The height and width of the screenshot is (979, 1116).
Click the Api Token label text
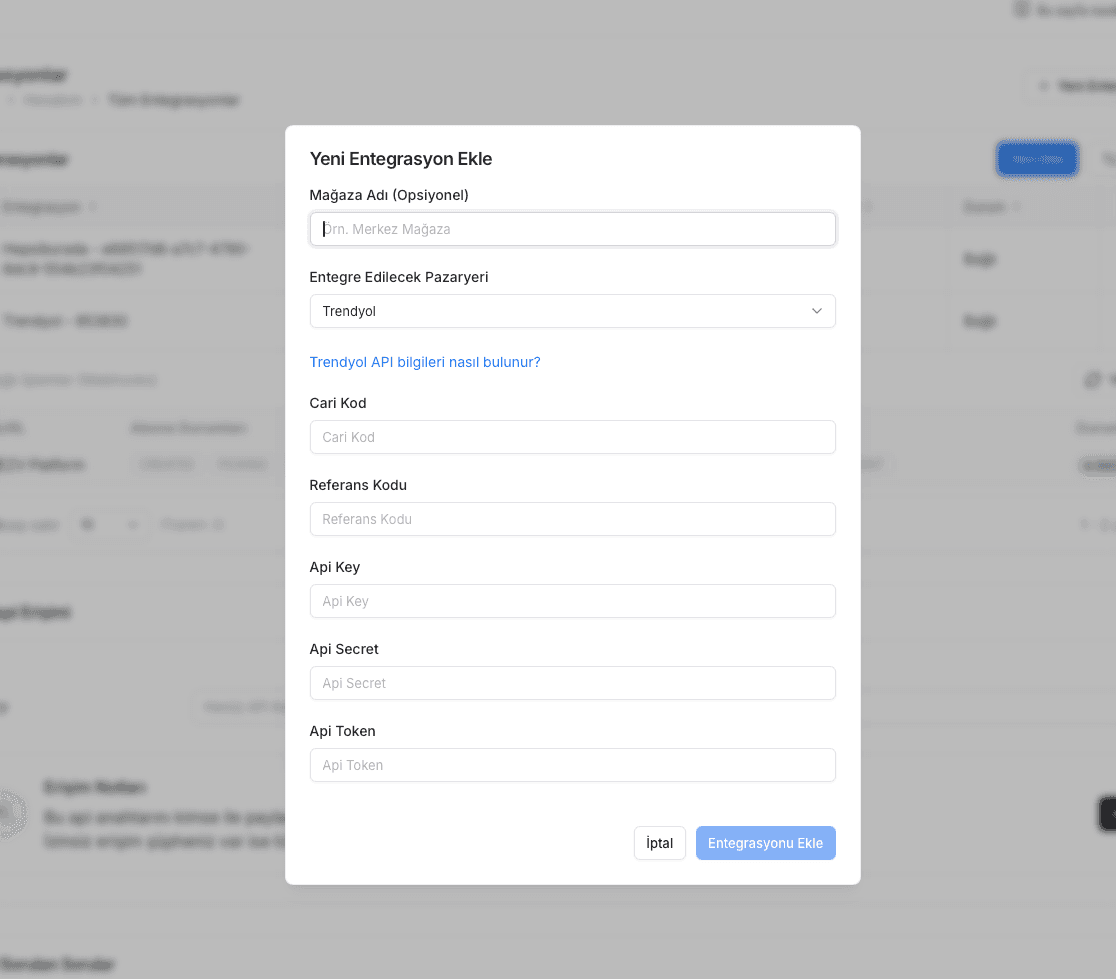tap(342, 731)
